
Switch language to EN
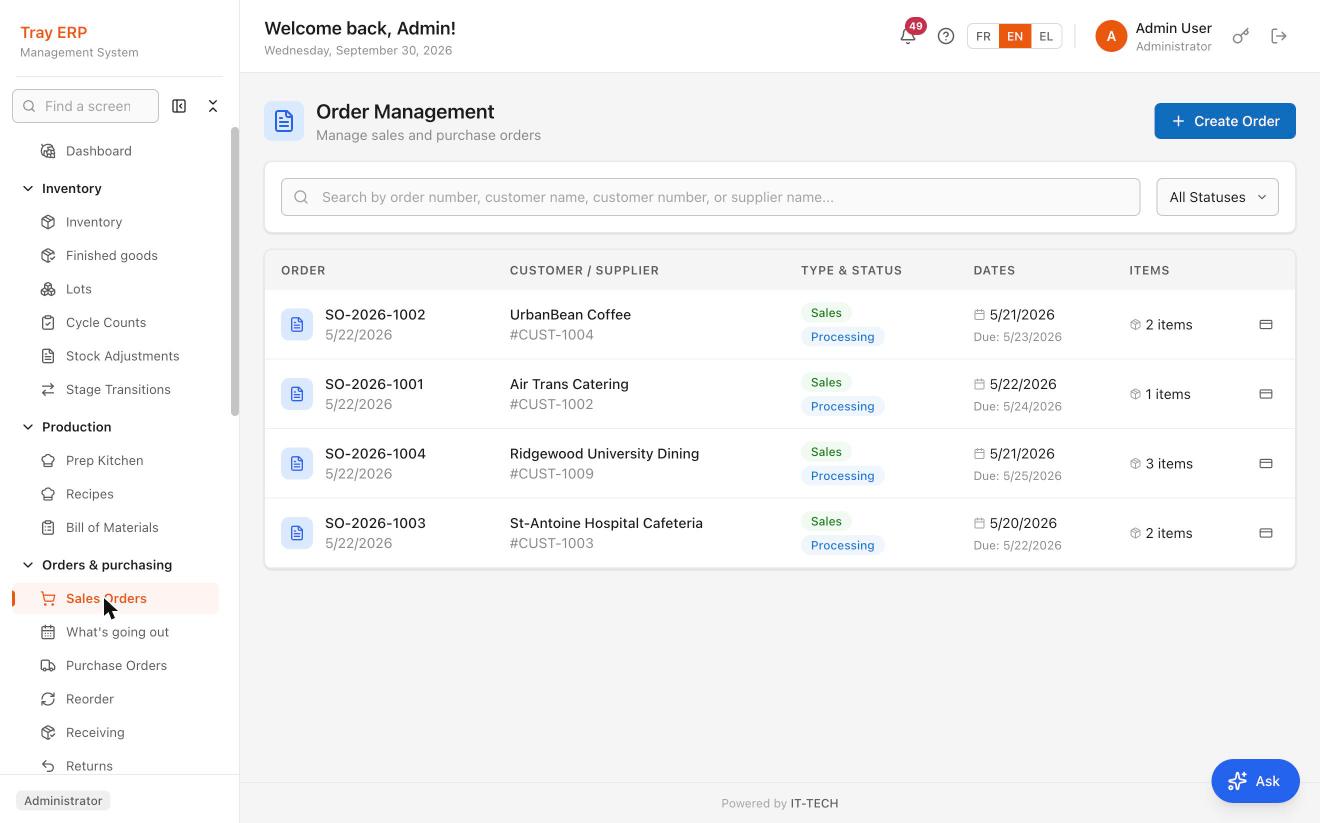[1014, 36]
